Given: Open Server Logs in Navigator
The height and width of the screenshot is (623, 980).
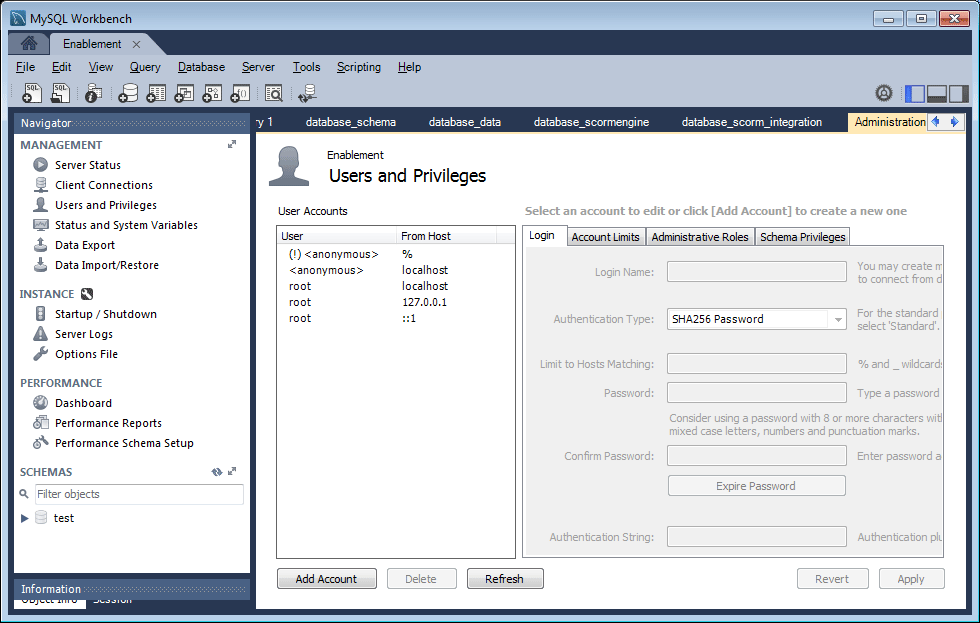Looking at the screenshot, I should (x=84, y=334).
